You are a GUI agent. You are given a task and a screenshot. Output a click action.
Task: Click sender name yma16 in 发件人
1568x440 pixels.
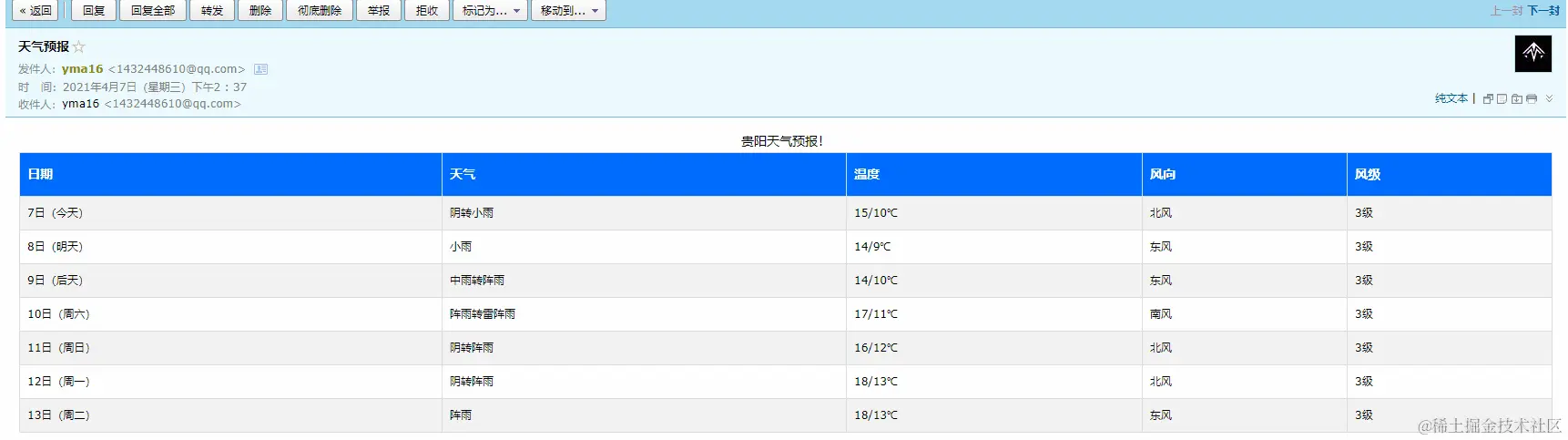[83, 69]
